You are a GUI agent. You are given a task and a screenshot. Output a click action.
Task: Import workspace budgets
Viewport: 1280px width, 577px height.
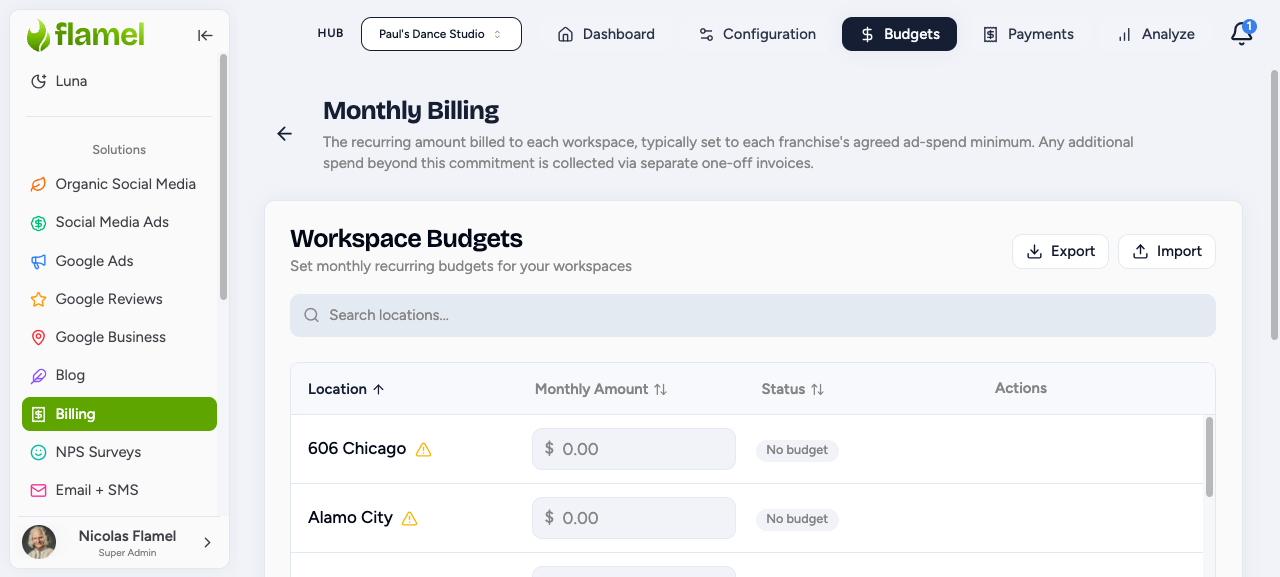(1167, 251)
